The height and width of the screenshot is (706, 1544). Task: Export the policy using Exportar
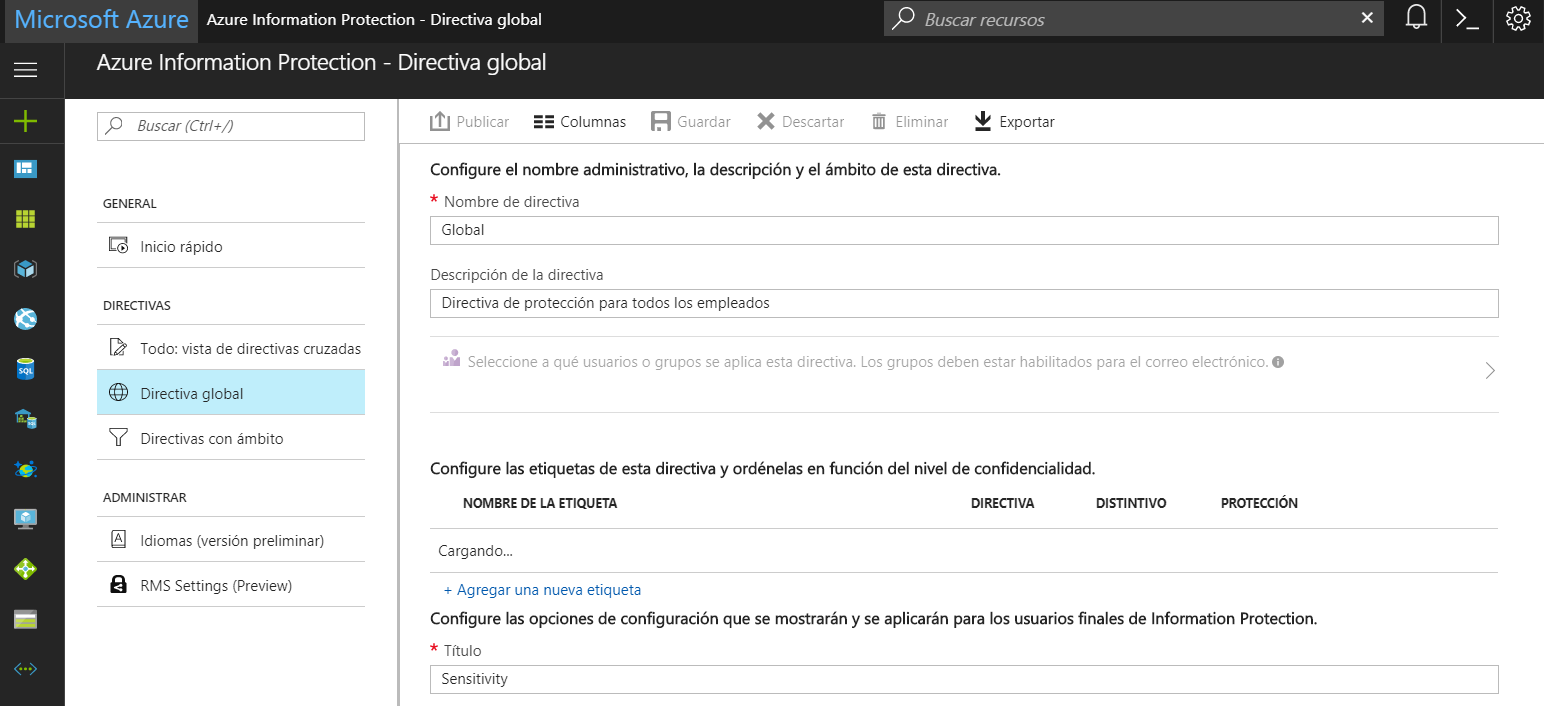pyautogui.click(x=1013, y=121)
